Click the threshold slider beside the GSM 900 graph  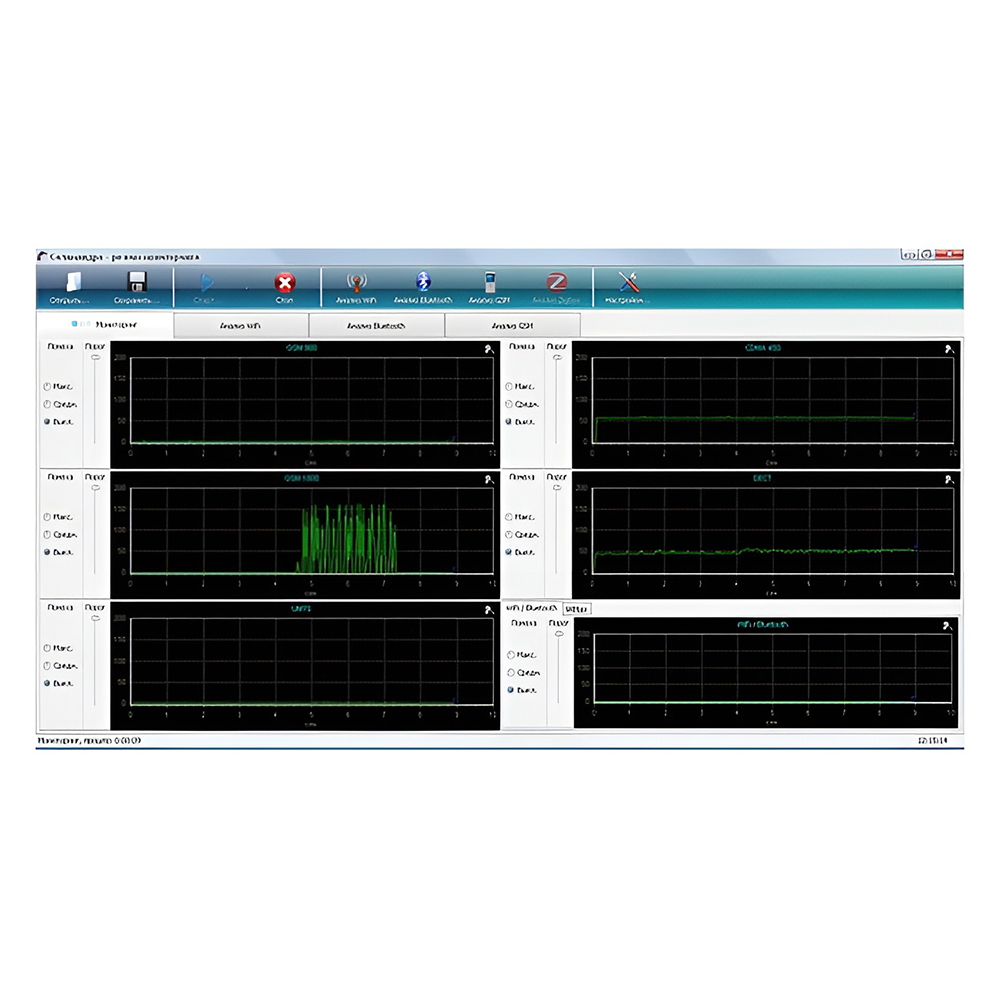click(x=95, y=358)
